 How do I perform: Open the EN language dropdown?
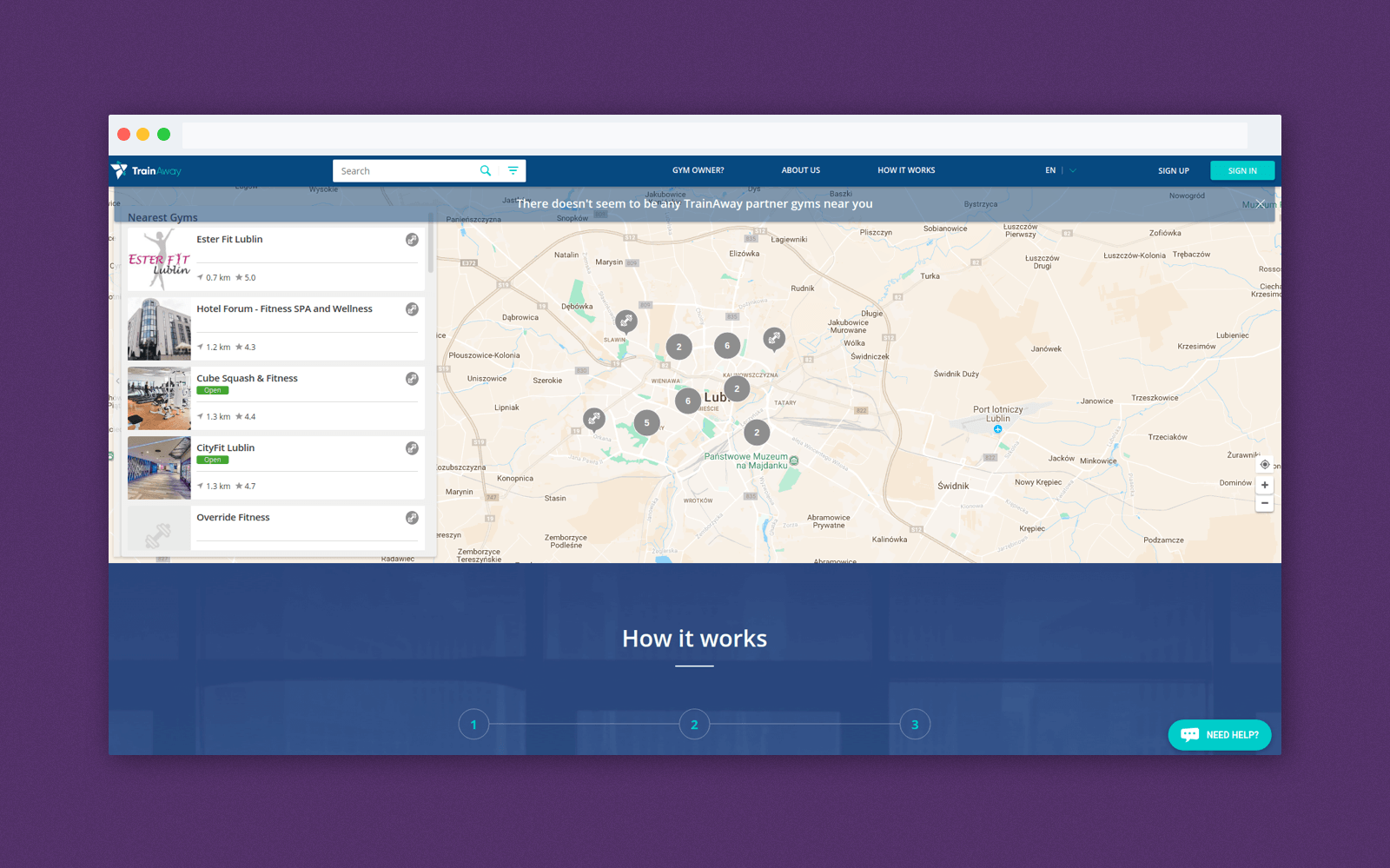[x=1060, y=170]
